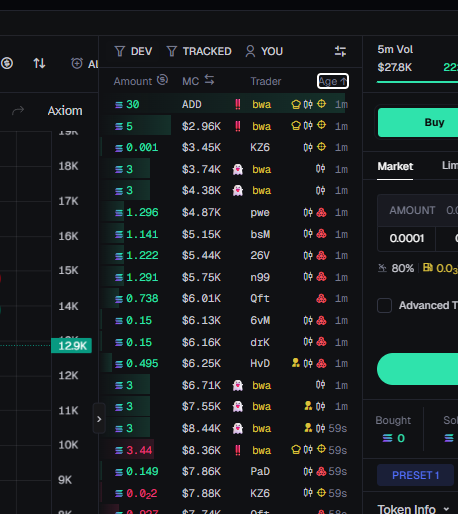Click candlestick icon in 30 ADD row
This screenshot has width=458, height=514.
pos(308,105)
